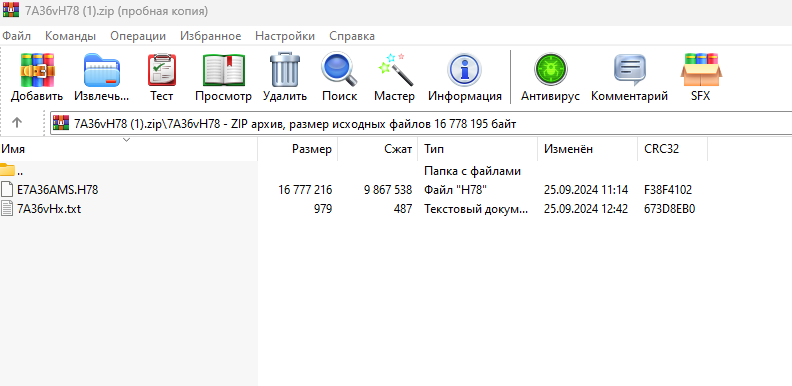Screen dimensions: 792x386
Task: Select the text document icon of 7A36vHx.txt
Action: point(7,208)
